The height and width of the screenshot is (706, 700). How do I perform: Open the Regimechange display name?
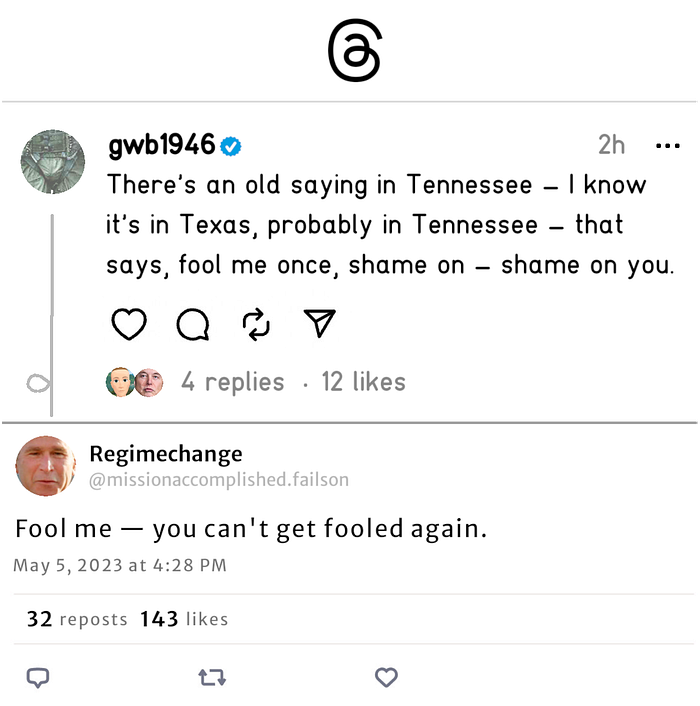point(166,454)
